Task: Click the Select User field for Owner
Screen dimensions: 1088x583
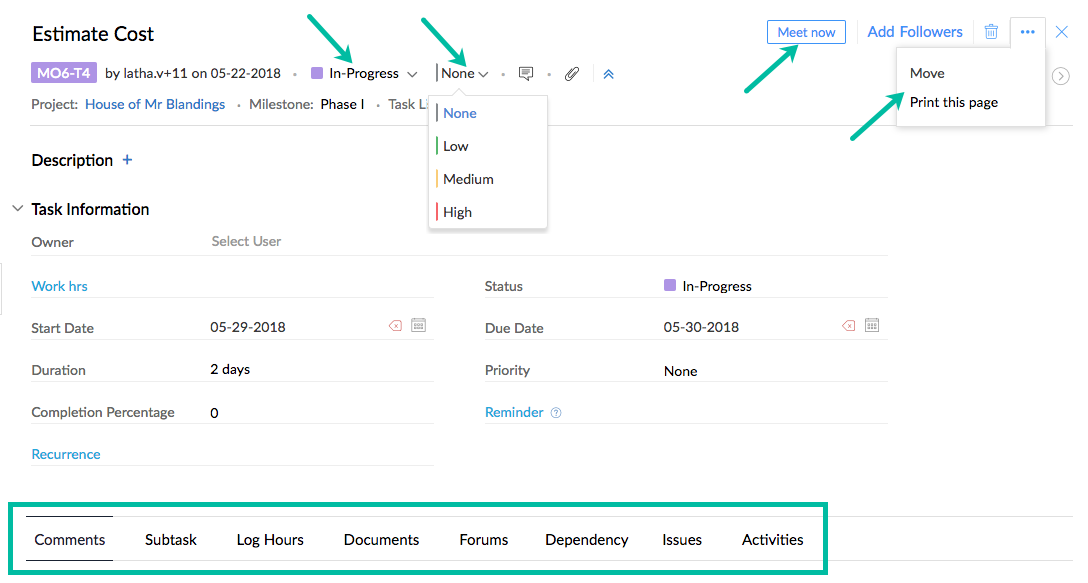Action: pos(245,241)
